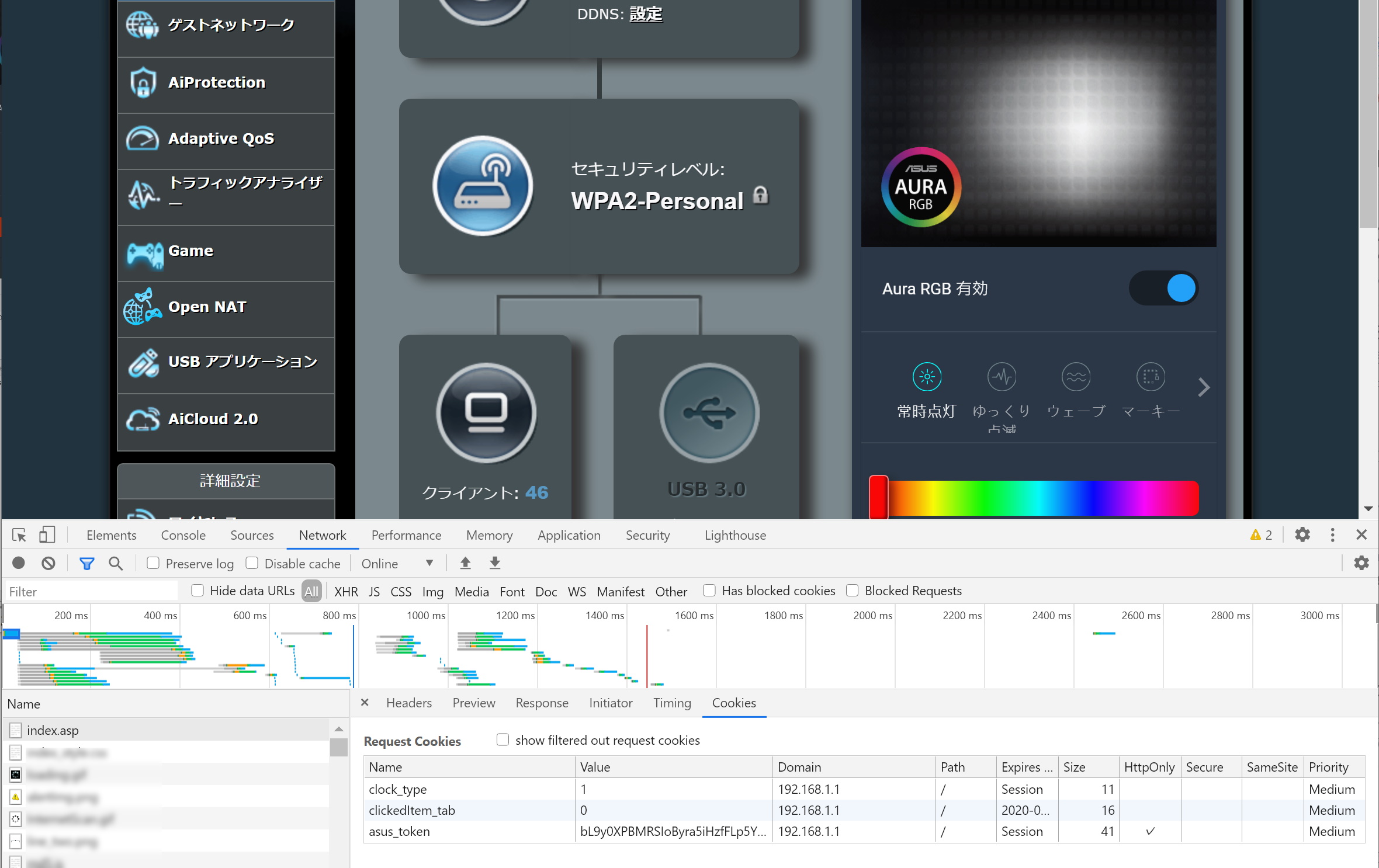
Task: Select the wave lighting effect icon
Action: [x=1076, y=377]
